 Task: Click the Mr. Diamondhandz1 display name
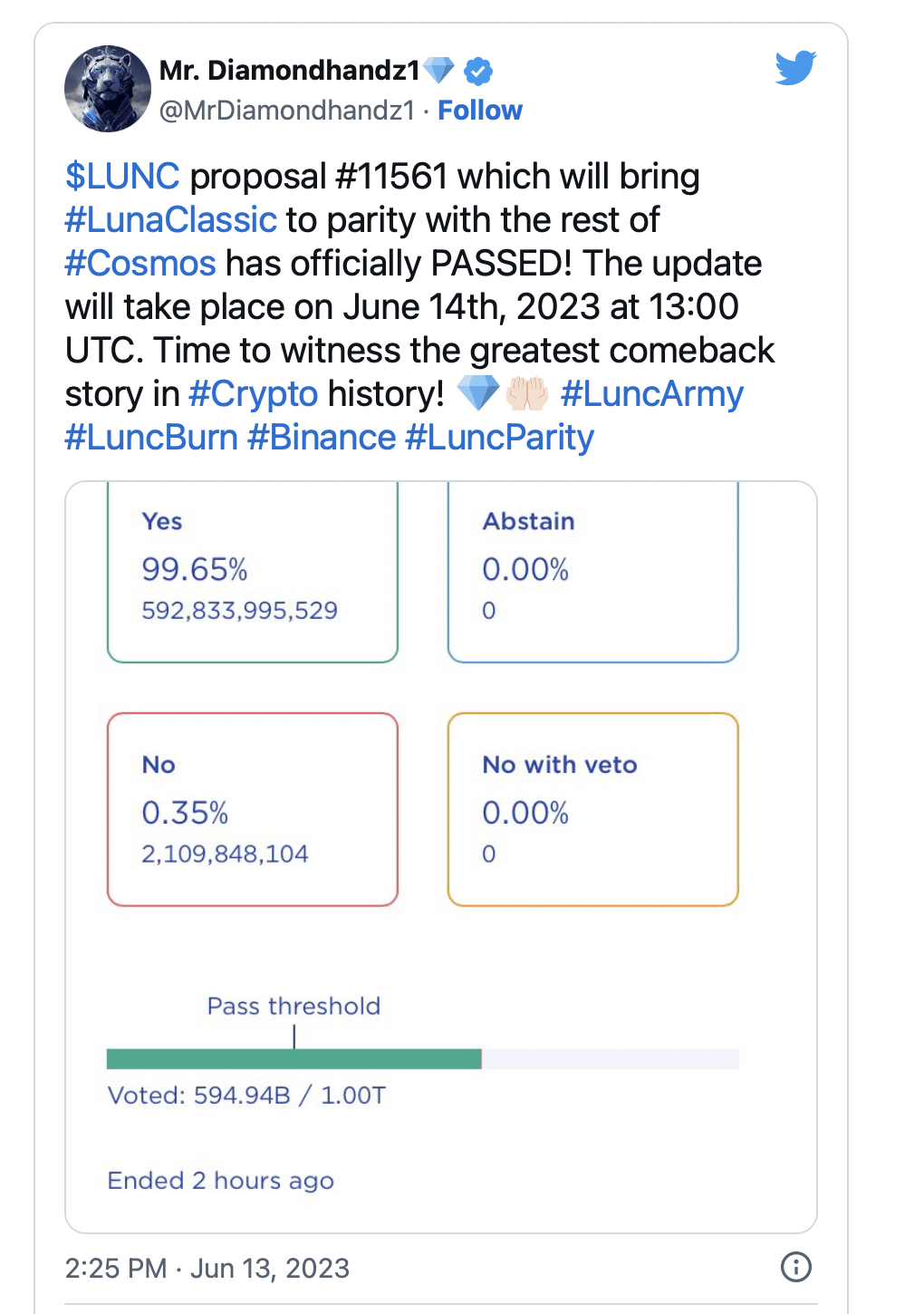tap(290, 71)
